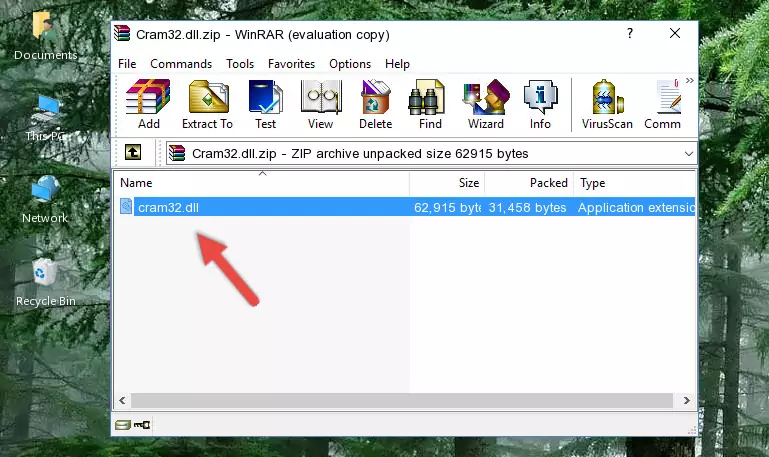This screenshot has height=457, width=769.
Task: Click the drive icon in status bar
Action: point(122,425)
